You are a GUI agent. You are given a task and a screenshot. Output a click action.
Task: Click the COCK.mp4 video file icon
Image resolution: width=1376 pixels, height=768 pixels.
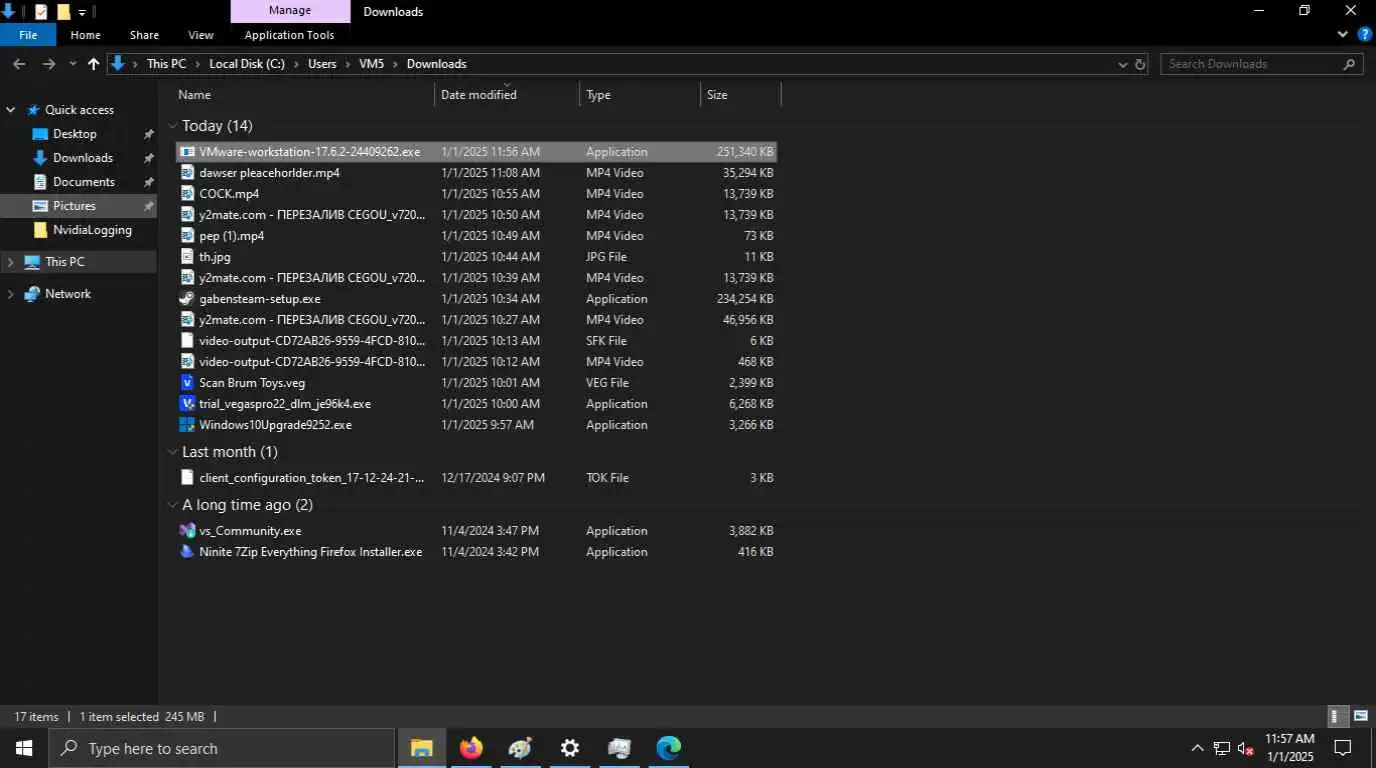[x=187, y=194]
